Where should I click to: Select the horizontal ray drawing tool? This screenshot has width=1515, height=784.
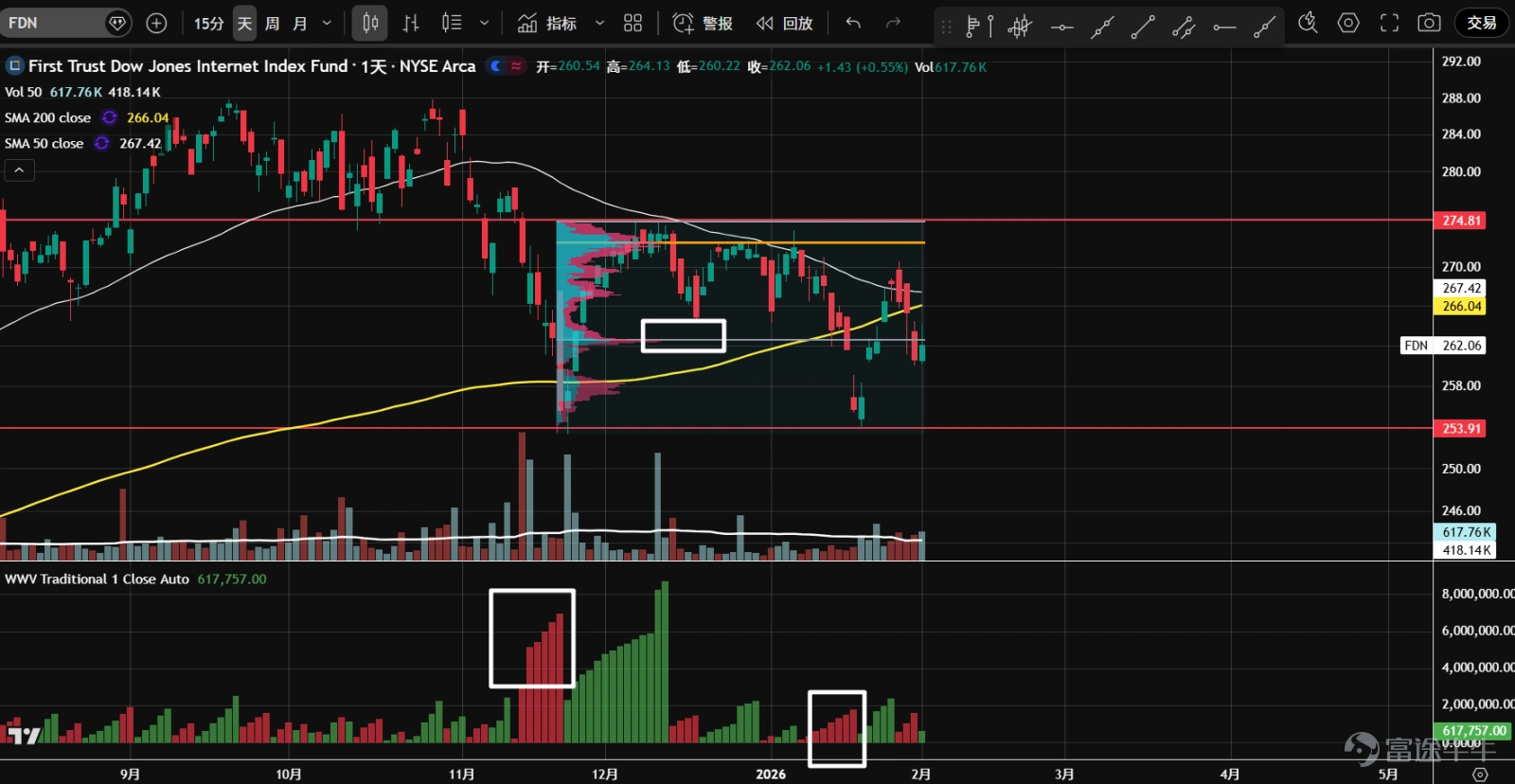(x=1224, y=27)
